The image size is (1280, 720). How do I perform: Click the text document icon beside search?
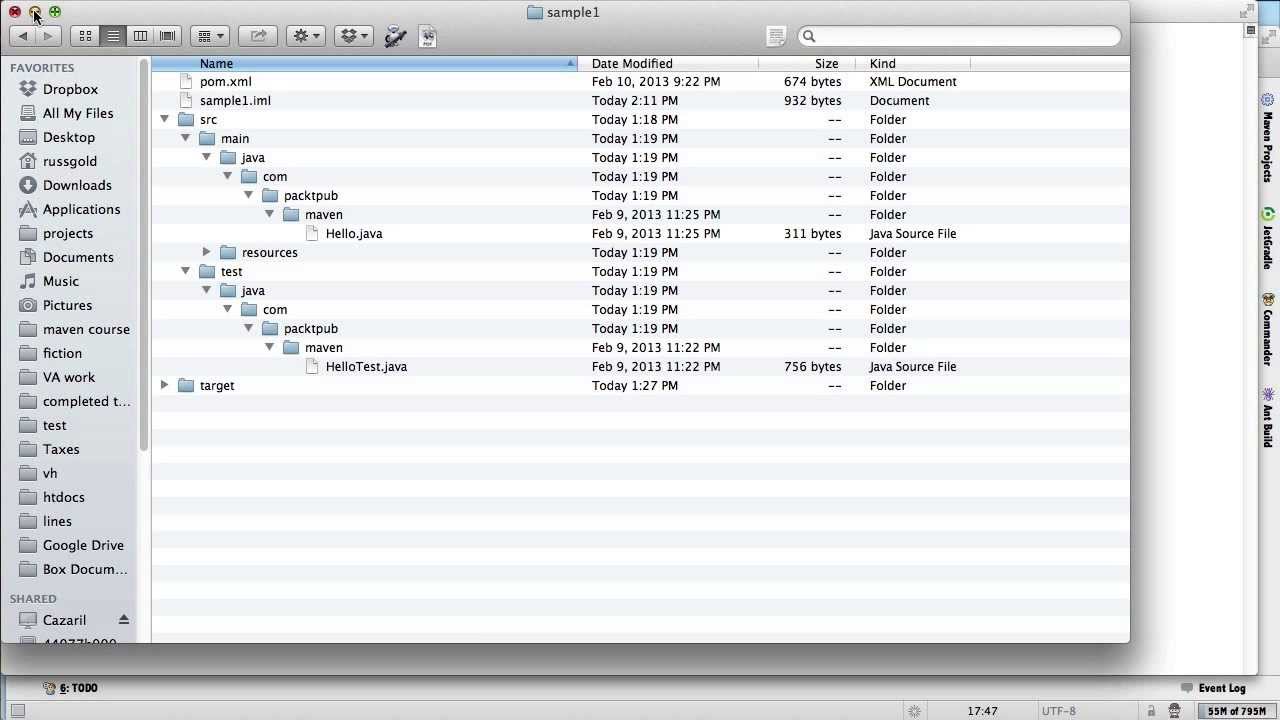click(777, 36)
